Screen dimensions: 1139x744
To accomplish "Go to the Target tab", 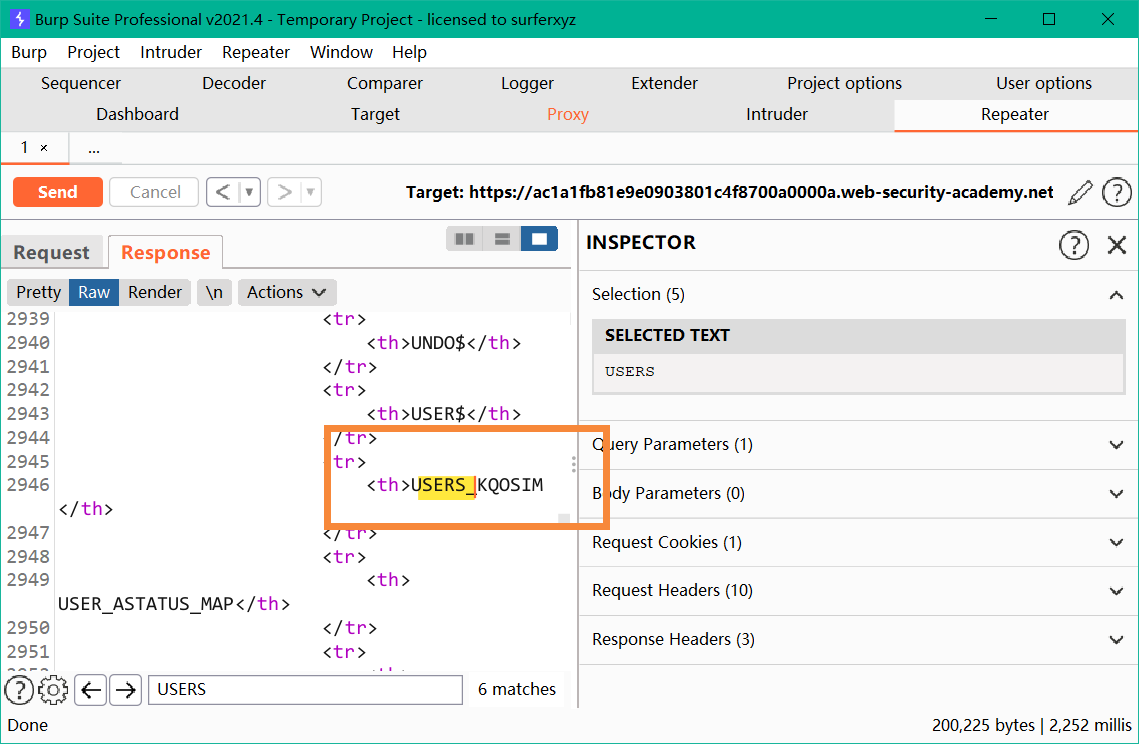I will [375, 115].
